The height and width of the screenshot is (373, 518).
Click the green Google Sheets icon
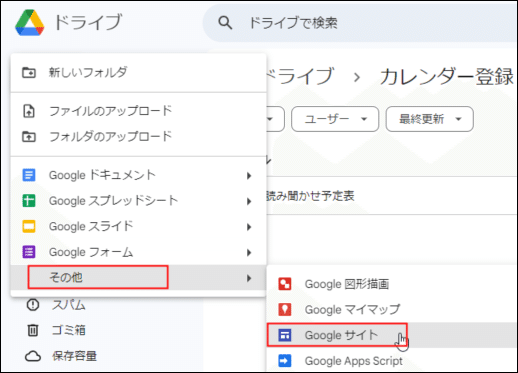(x=29, y=201)
